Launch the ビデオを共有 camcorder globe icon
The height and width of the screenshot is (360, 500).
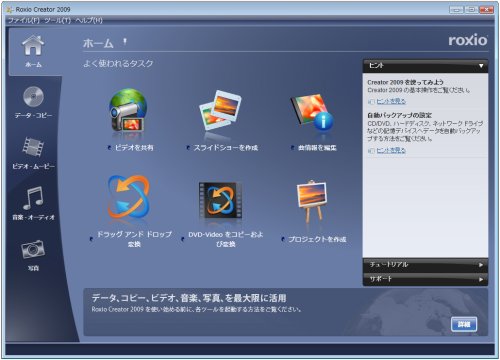point(128,110)
